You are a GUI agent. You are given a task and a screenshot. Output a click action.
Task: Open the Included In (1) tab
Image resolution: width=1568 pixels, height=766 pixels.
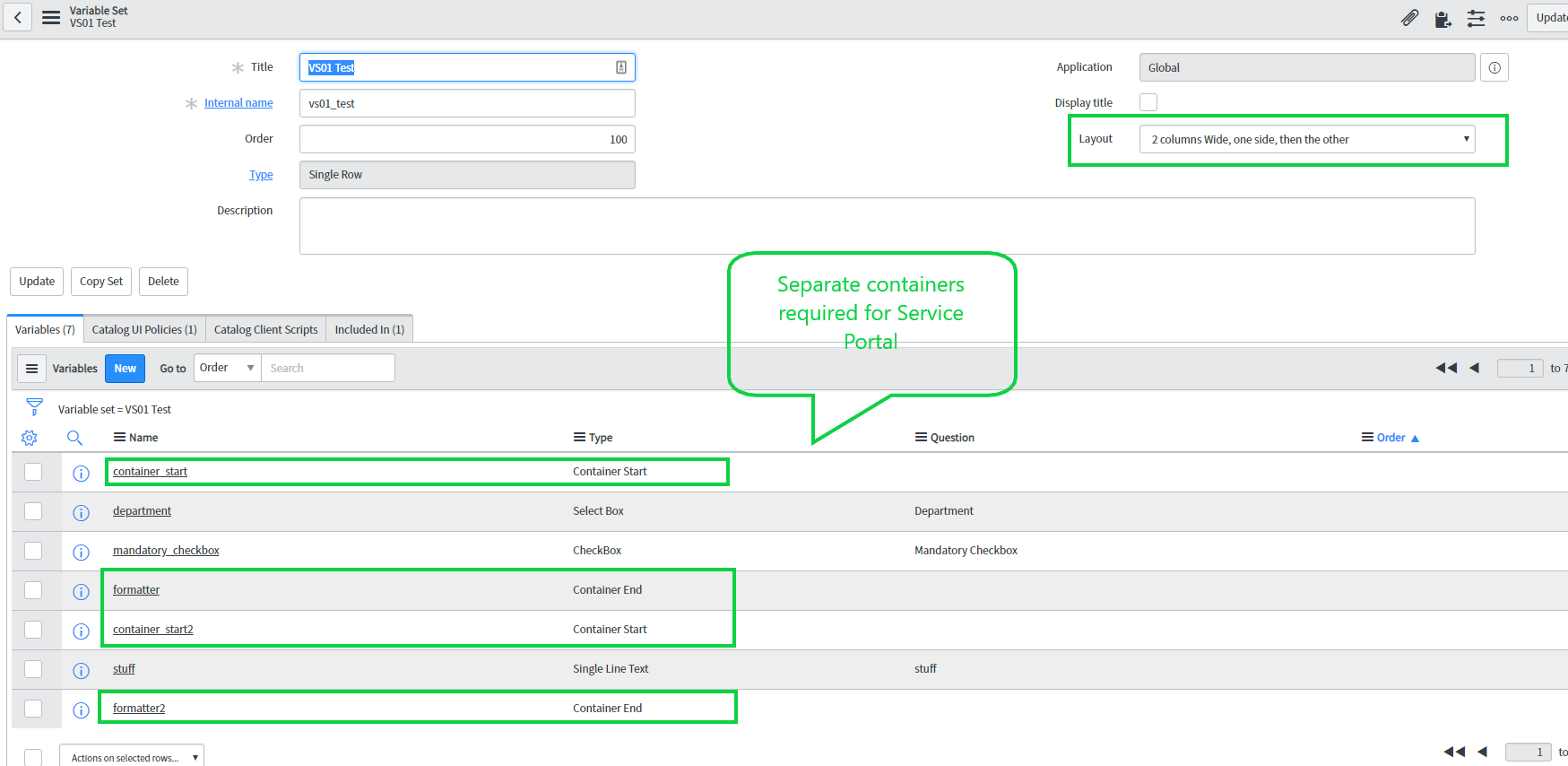(369, 329)
